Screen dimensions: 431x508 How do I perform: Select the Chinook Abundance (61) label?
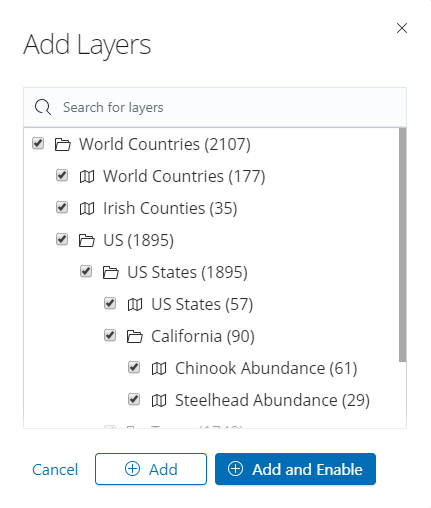coord(266,368)
